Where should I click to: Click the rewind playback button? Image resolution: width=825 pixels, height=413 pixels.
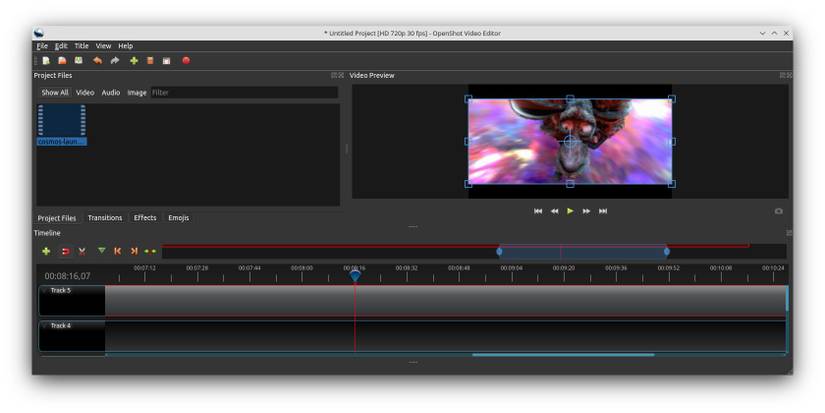[554, 211]
